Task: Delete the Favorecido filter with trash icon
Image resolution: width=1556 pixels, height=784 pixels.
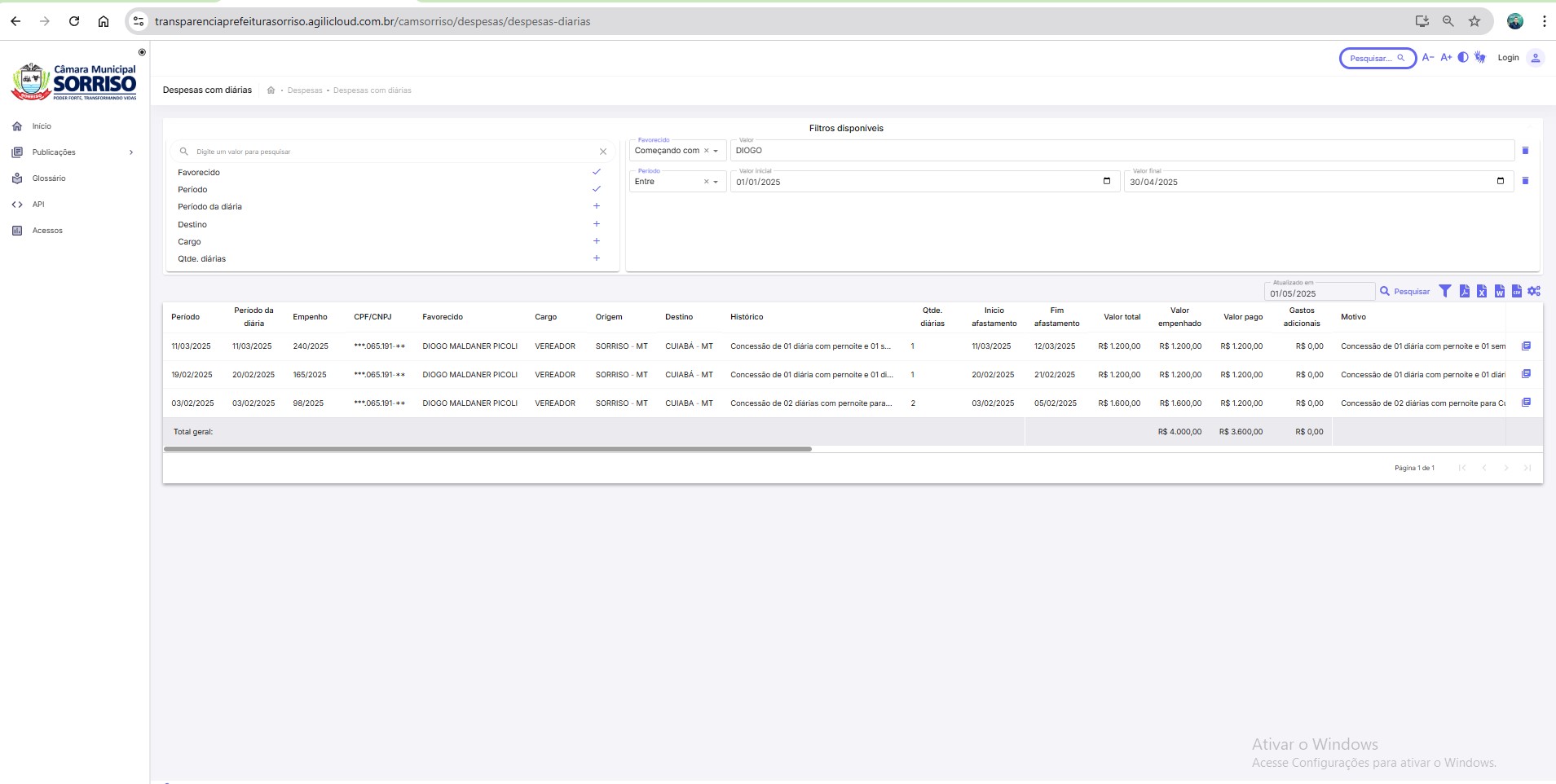Action: 1525,151
